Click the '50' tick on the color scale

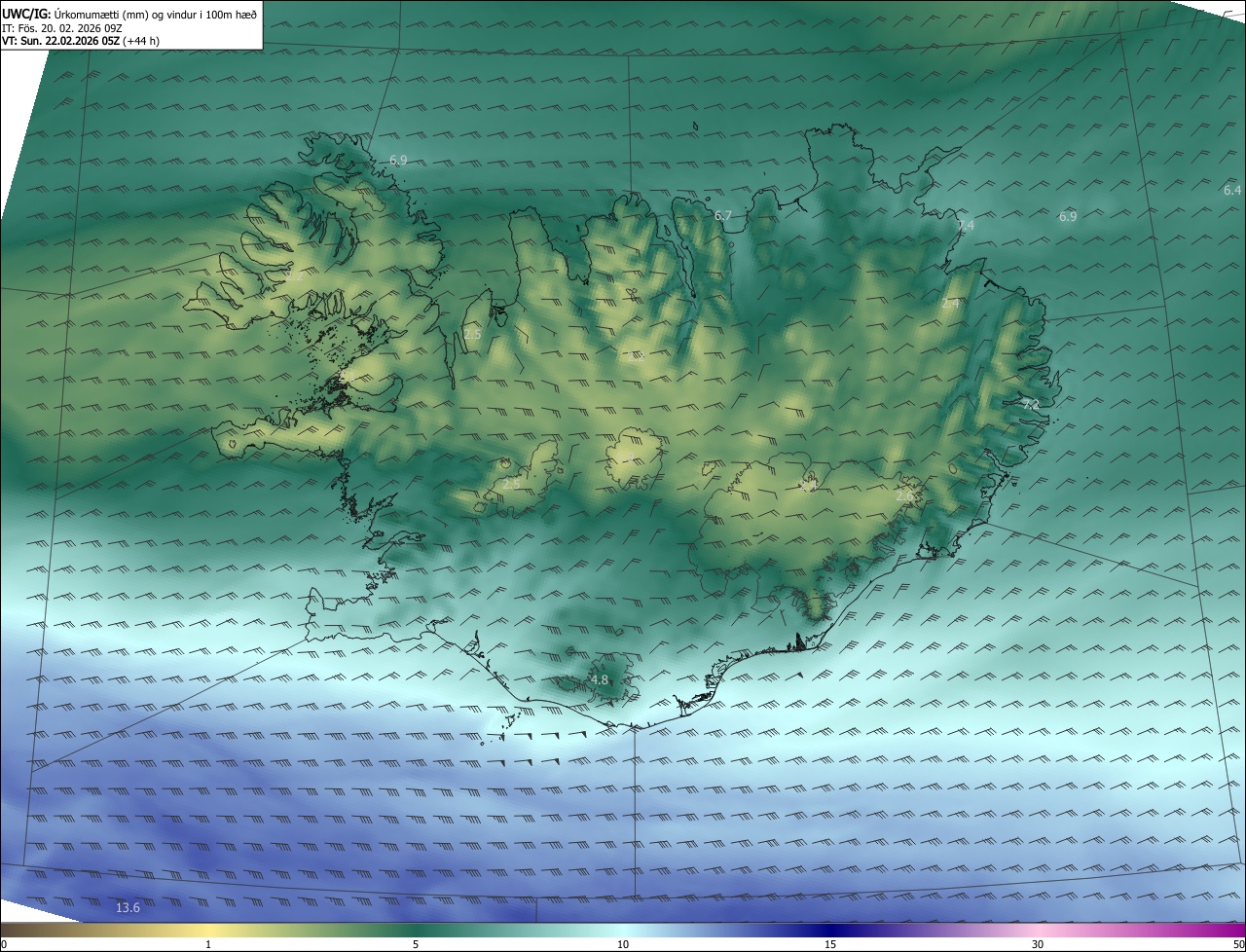1238,944
